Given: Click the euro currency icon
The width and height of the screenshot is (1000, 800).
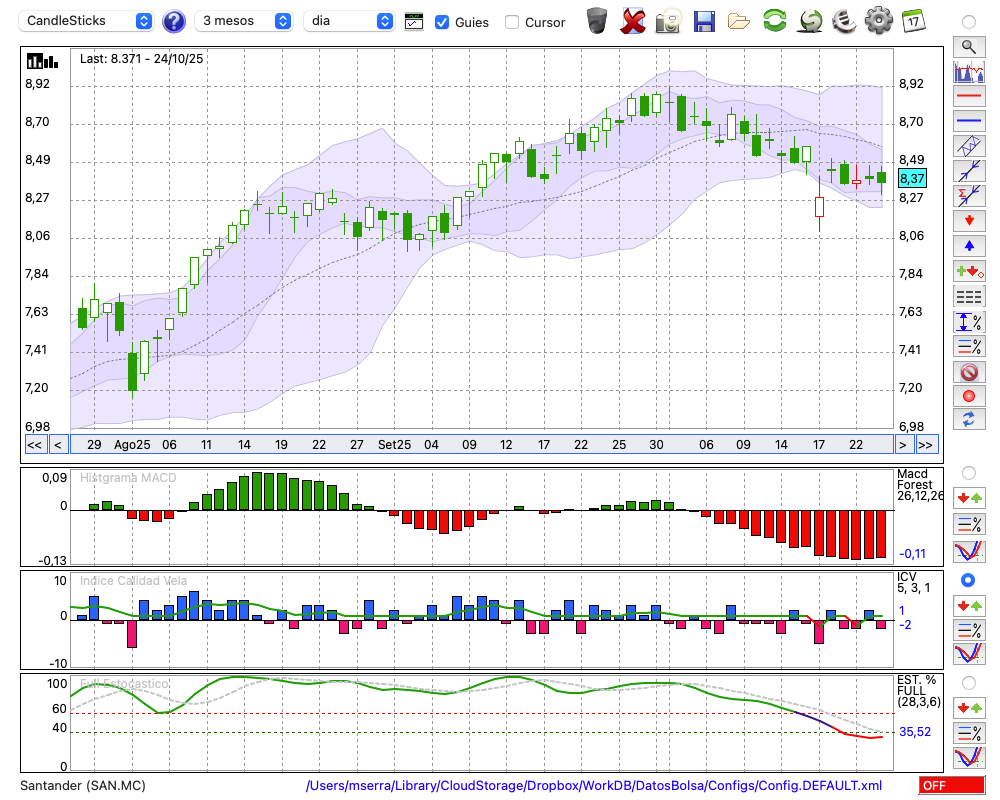Looking at the screenshot, I should click(844, 20).
